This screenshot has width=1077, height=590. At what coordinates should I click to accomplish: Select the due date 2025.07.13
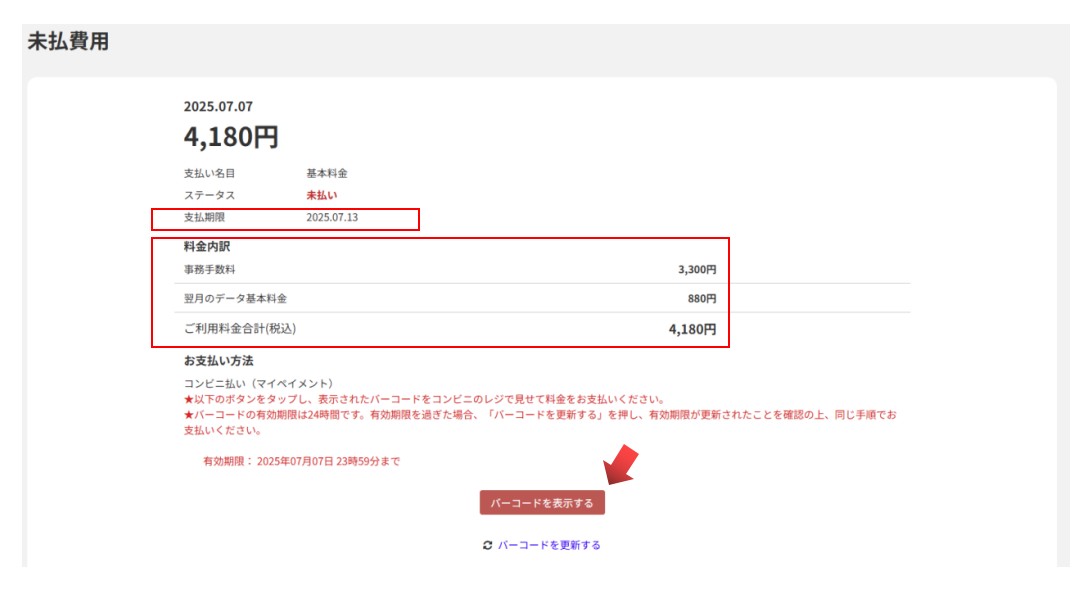332,217
